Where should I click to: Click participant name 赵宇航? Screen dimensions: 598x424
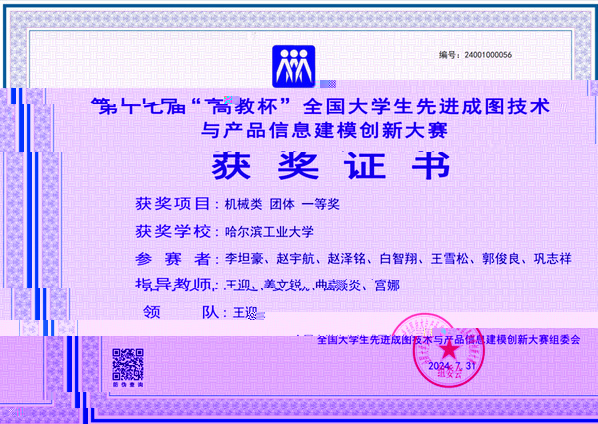(x=296, y=259)
